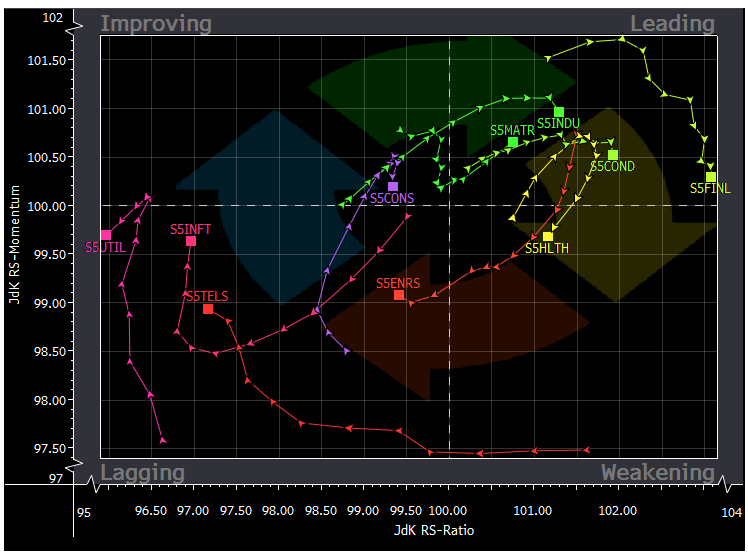Select the S5UTIL sector square marker
This screenshot has height=560, width=748.
point(106,235)
